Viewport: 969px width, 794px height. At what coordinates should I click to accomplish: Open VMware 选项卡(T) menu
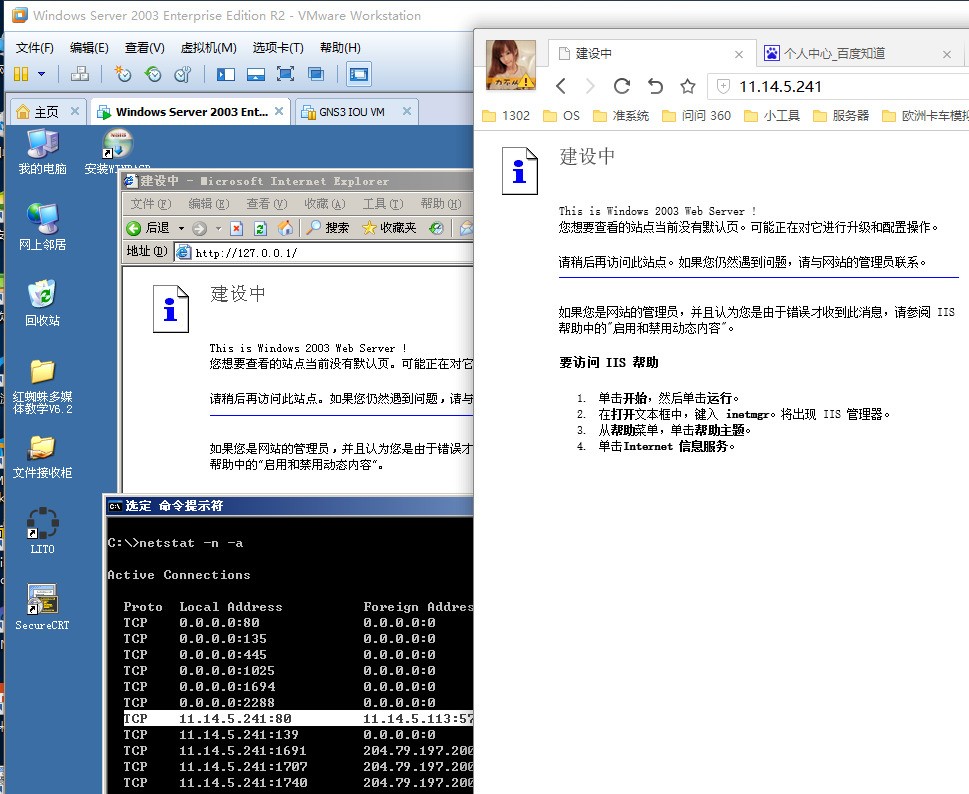[x=278, y=48]
